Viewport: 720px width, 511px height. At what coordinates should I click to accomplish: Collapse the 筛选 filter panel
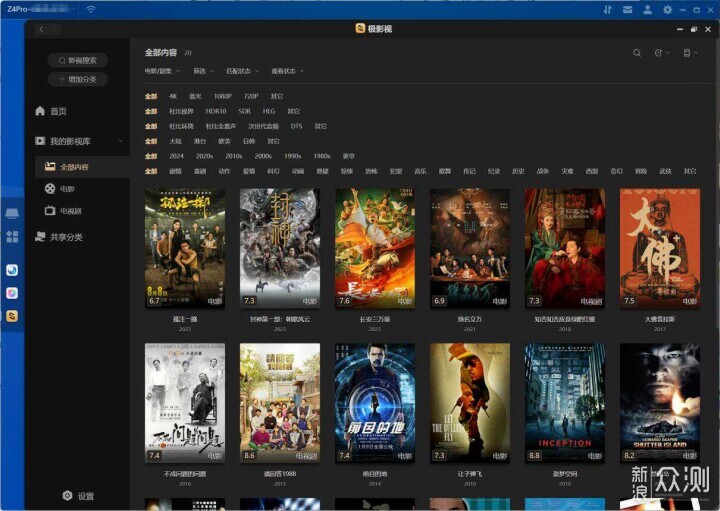(x=203, y=71)
